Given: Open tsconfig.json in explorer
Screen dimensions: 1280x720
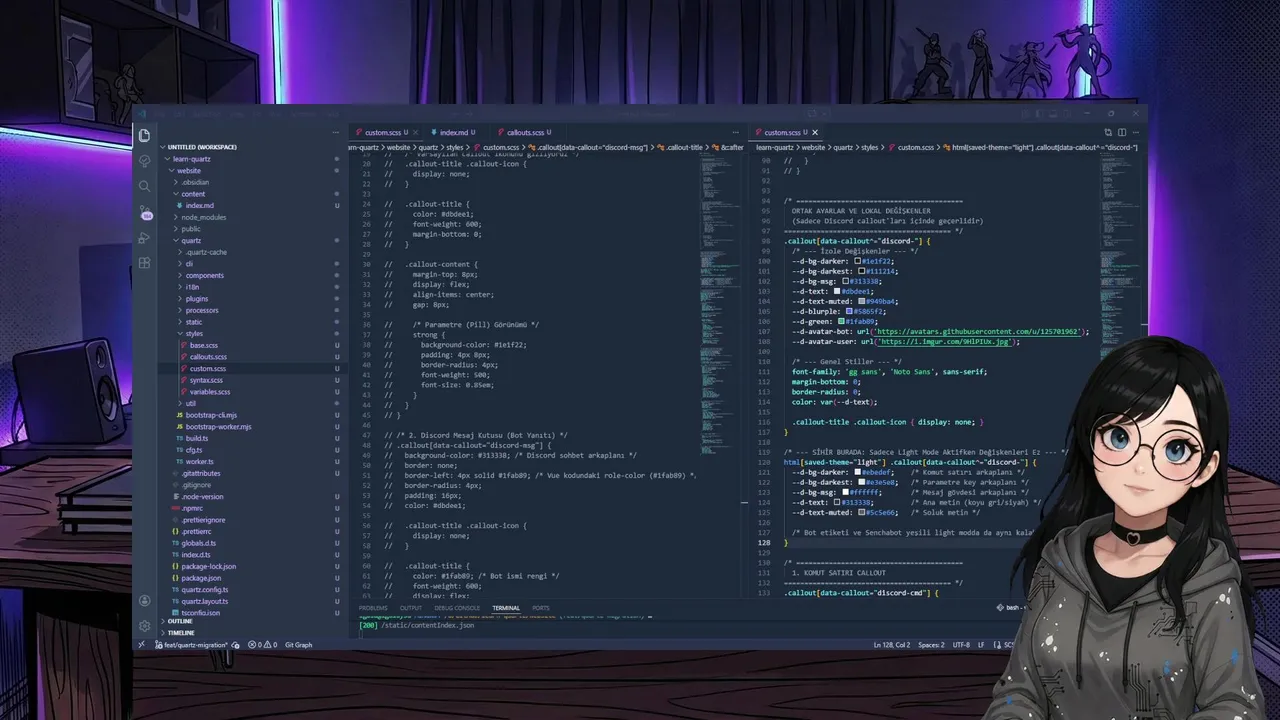Looking at the screenshot, I should coord(200,613).
